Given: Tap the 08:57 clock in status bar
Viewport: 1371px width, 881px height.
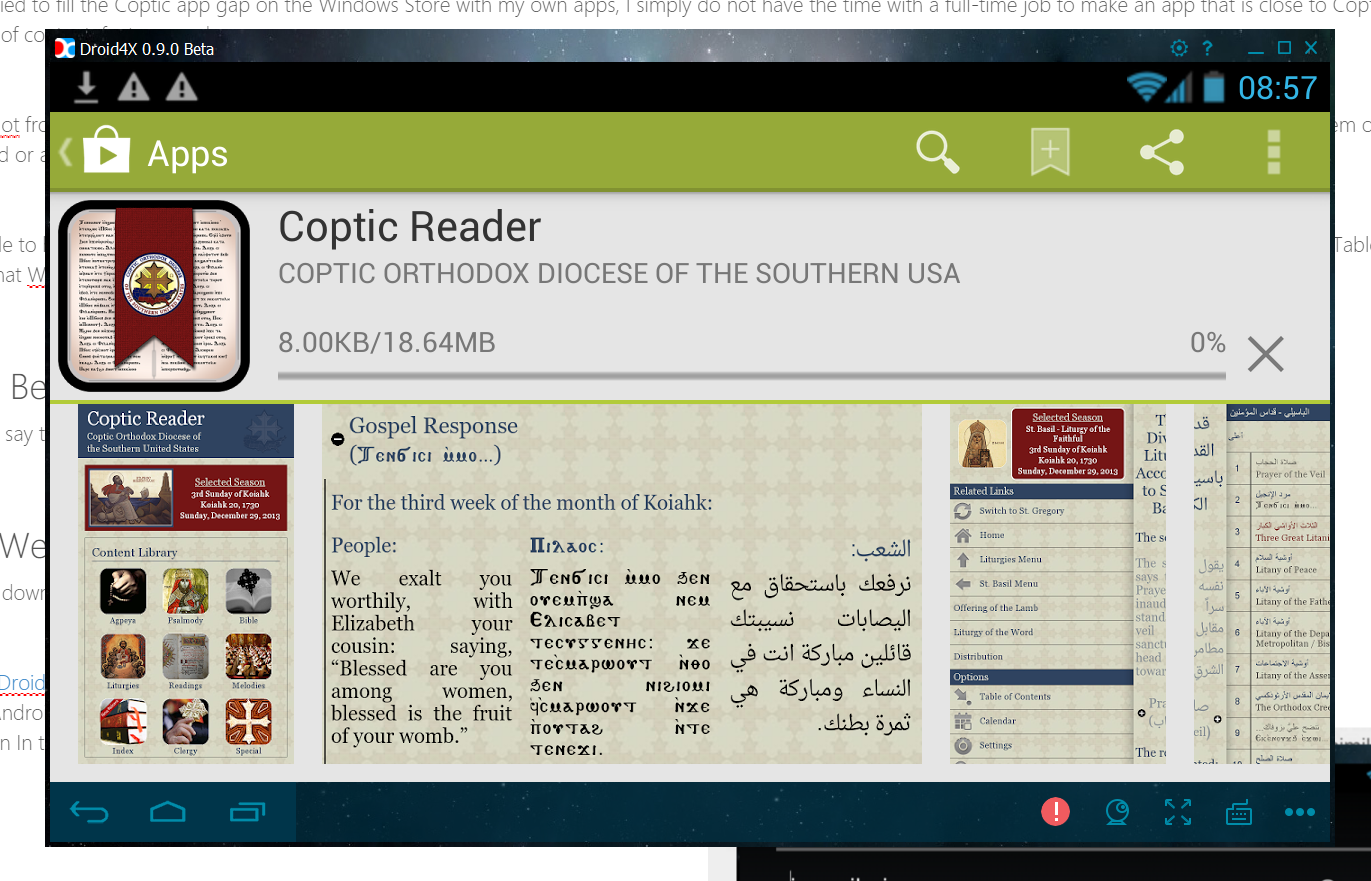Looking at the screenshot, I should pos(1278,88).
